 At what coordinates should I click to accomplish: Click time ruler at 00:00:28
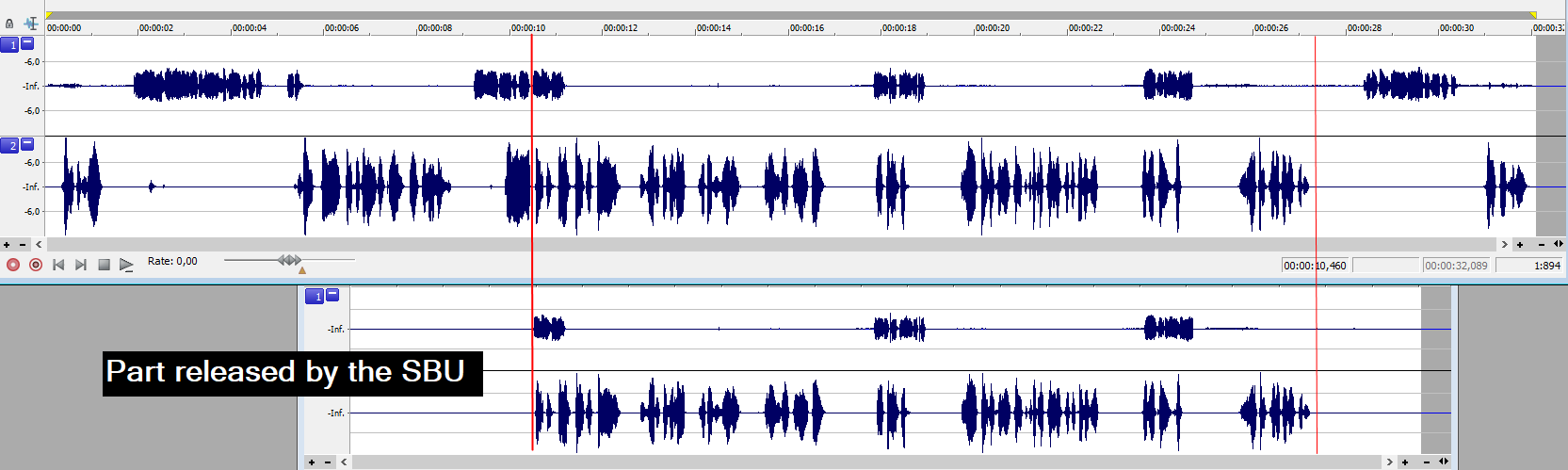pyautogui.click(x=1365, y=28)
